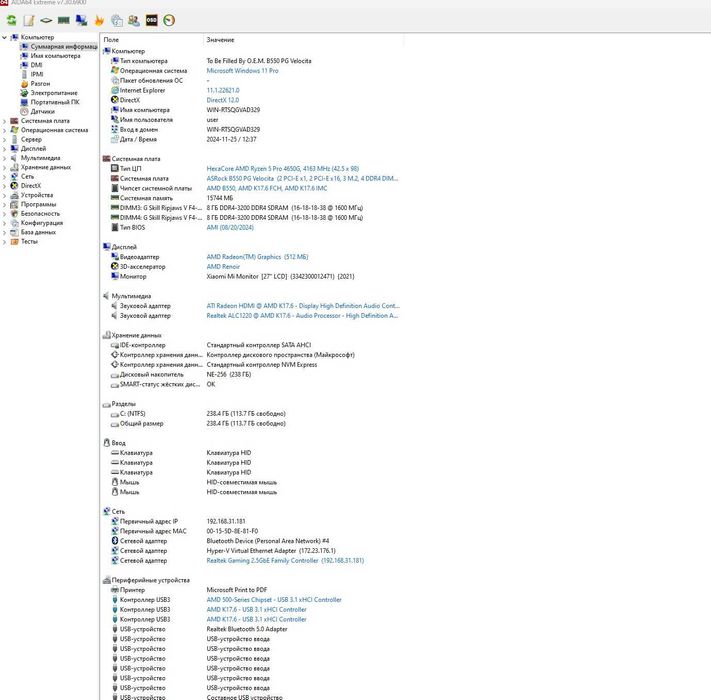711x700 pixels.
Task: Select DMI in the tree
Action: [x=36, y=65]
